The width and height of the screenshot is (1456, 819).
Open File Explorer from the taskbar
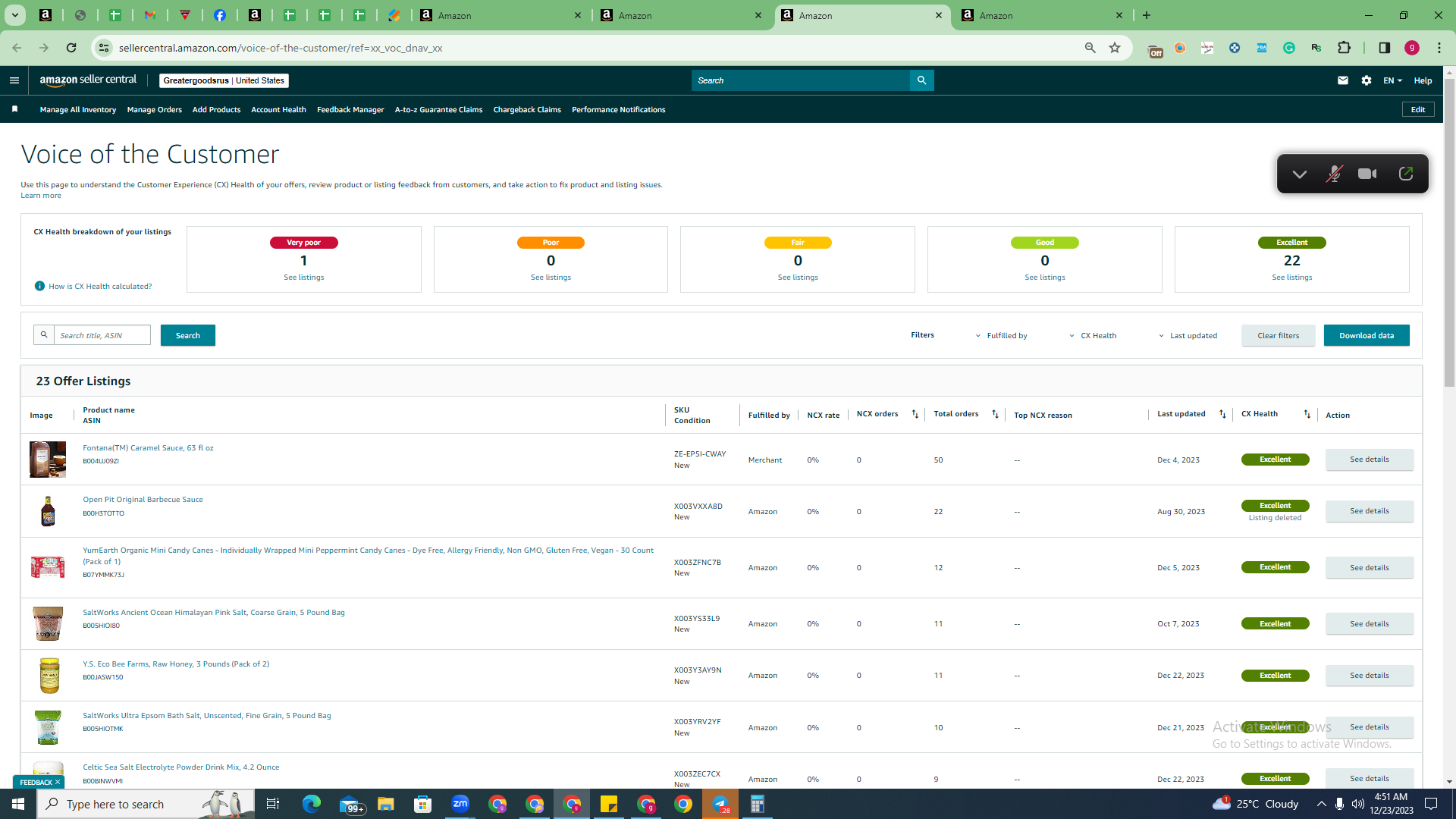[x=385, y=804]
